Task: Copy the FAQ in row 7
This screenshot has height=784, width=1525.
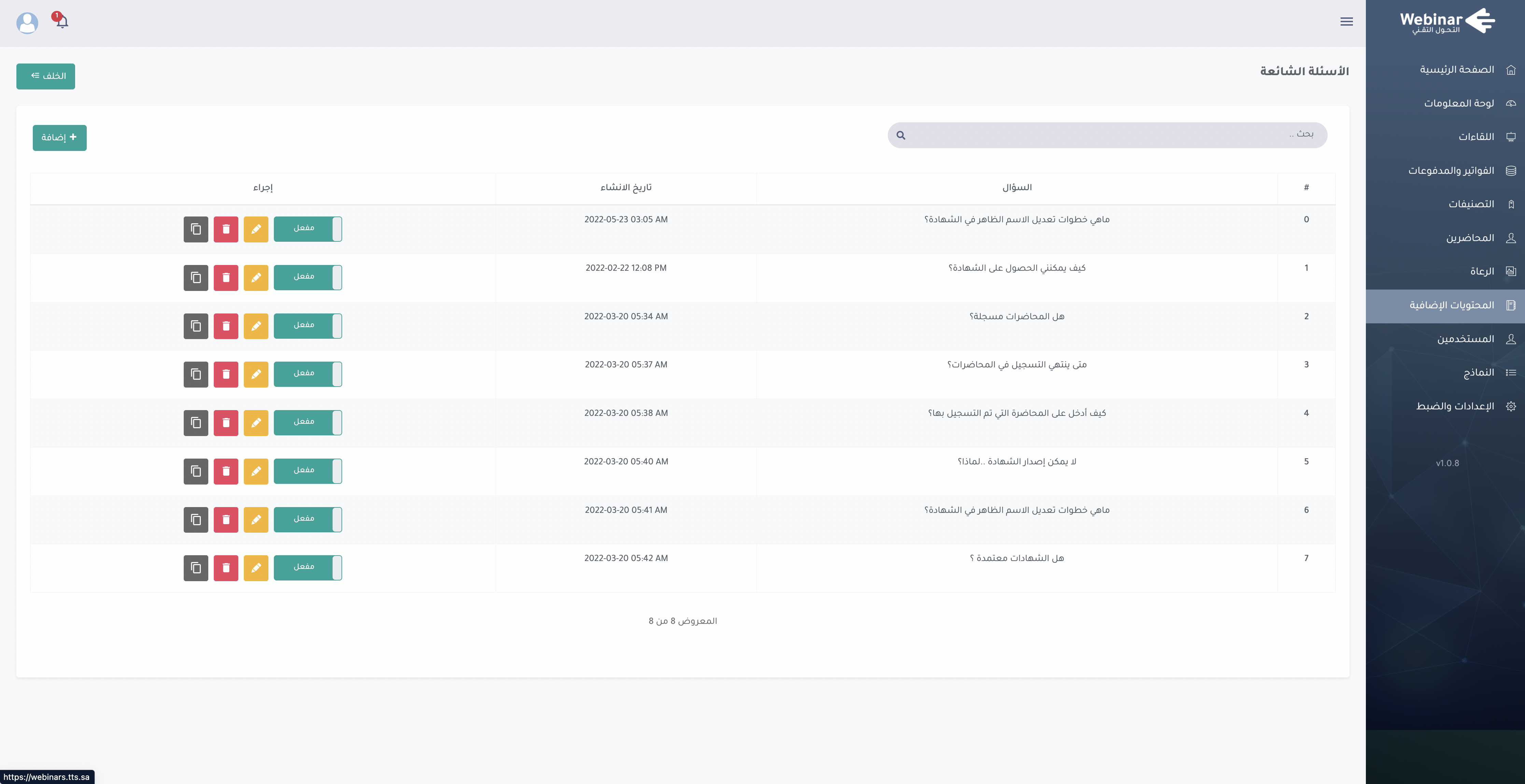Action: click(x=196, y=568)
